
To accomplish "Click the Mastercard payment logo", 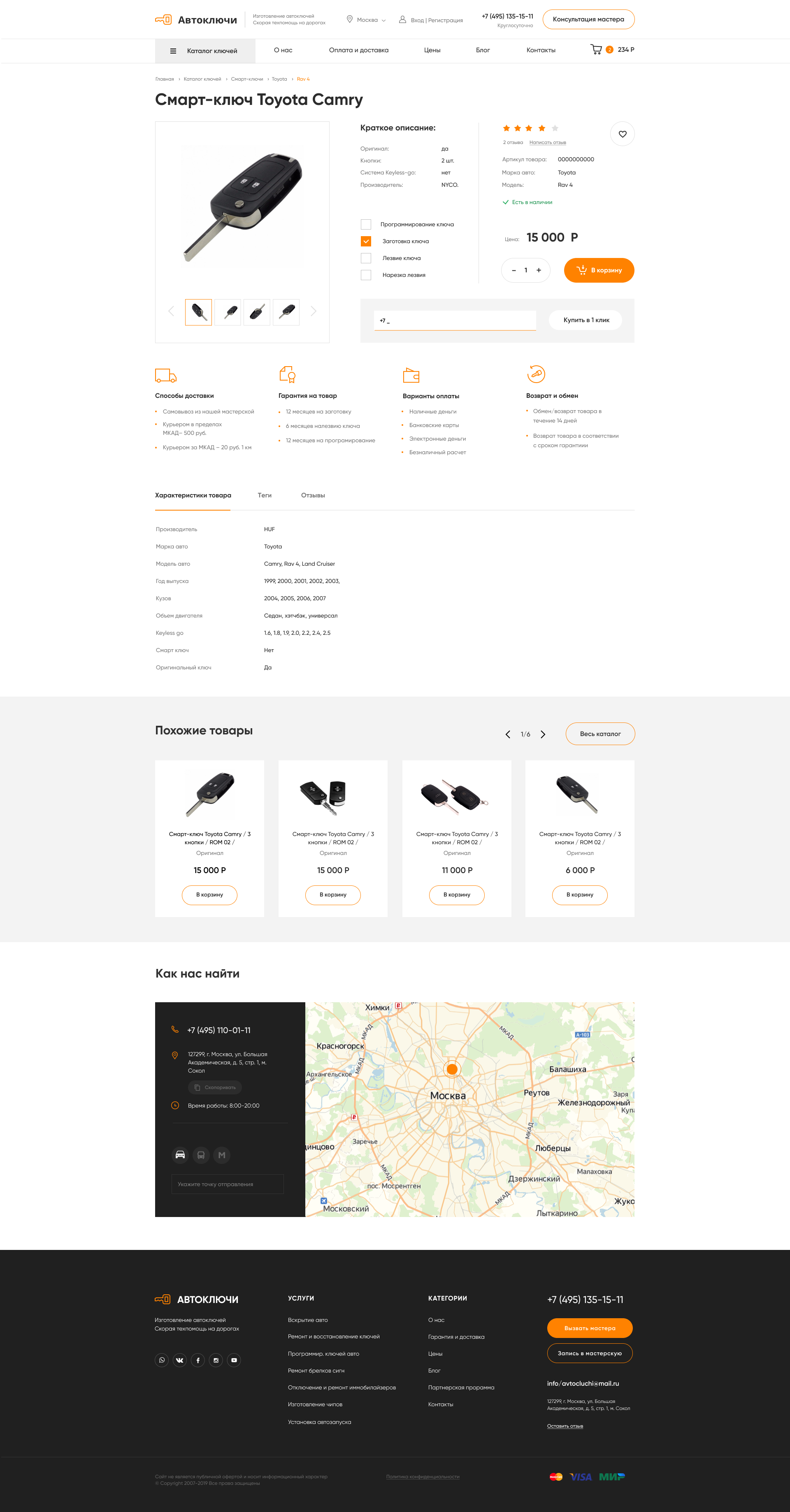I will pos(556,1477).
